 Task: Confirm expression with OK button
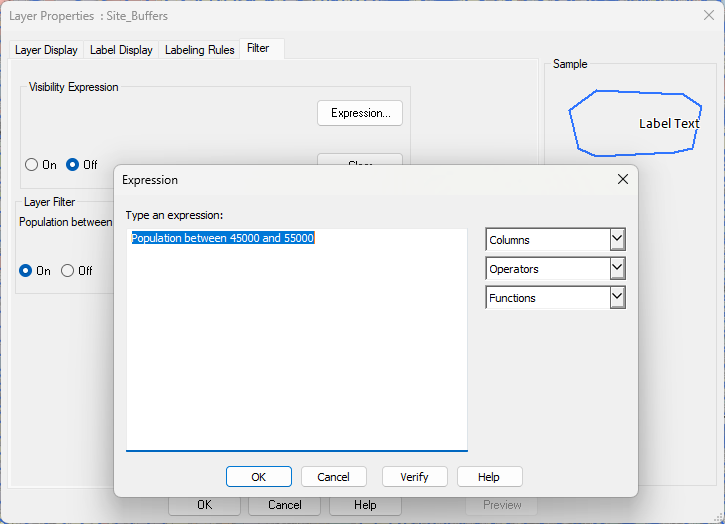click(258, 477)
